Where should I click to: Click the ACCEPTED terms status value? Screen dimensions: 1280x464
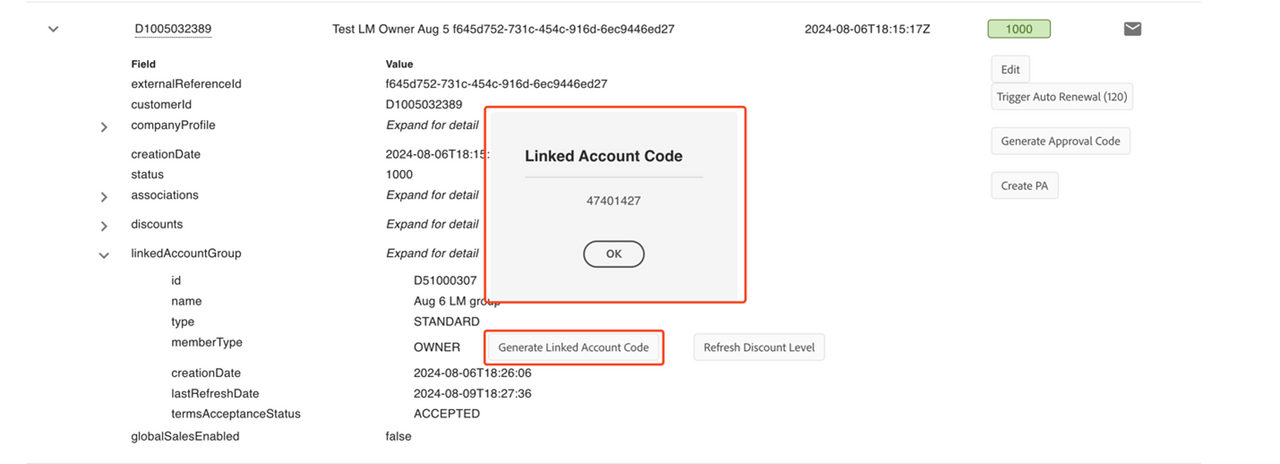pyautogui.click(x=446, y=414)
